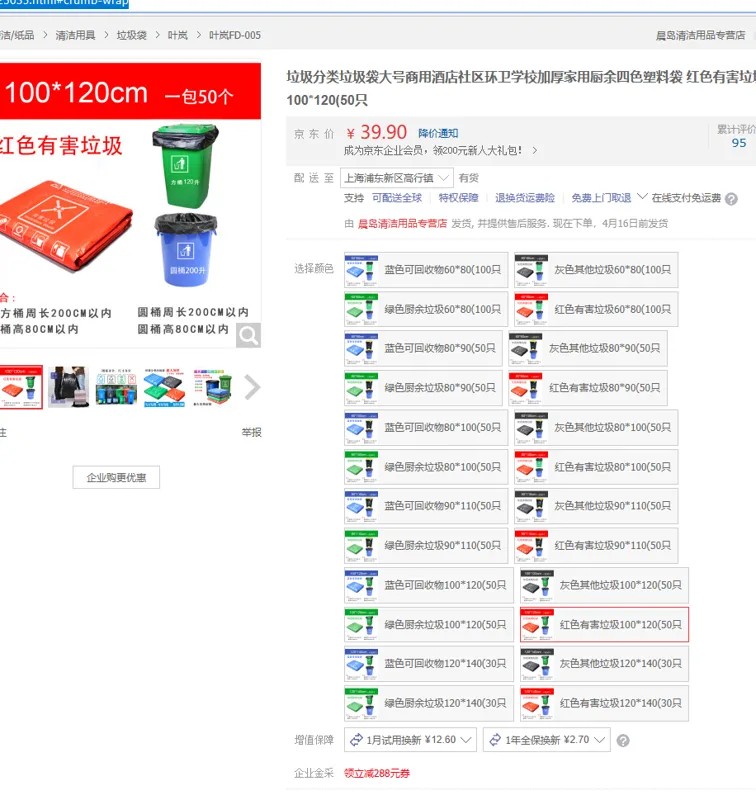
Task: Choose 蓝色可回收物120*140(30只 option
Action: point(429,664)
